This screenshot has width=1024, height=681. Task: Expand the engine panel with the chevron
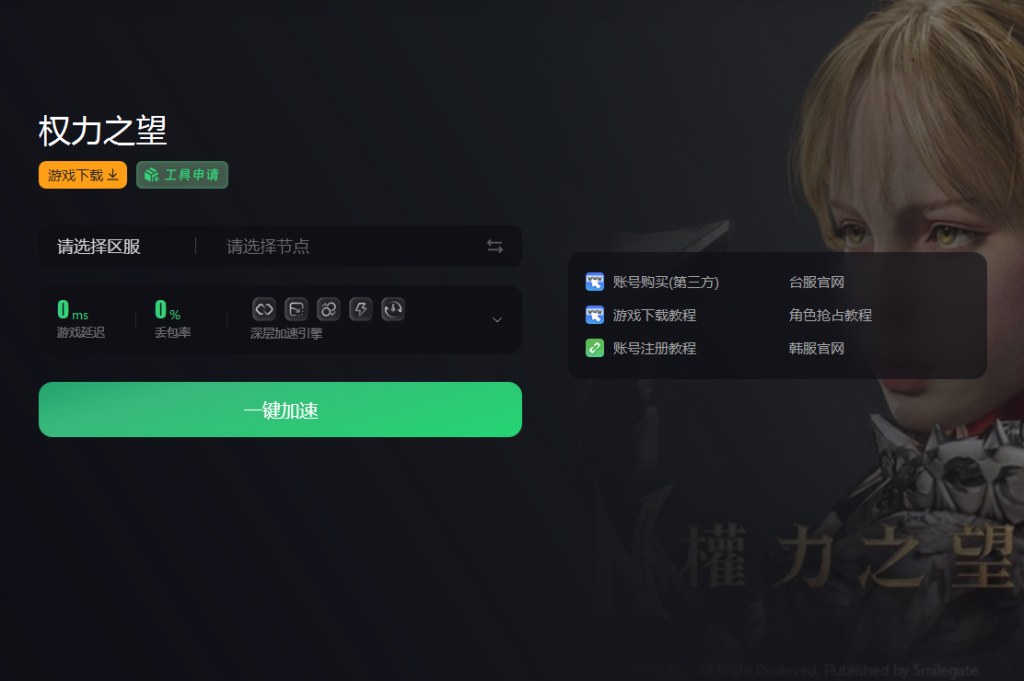point(497,320)
